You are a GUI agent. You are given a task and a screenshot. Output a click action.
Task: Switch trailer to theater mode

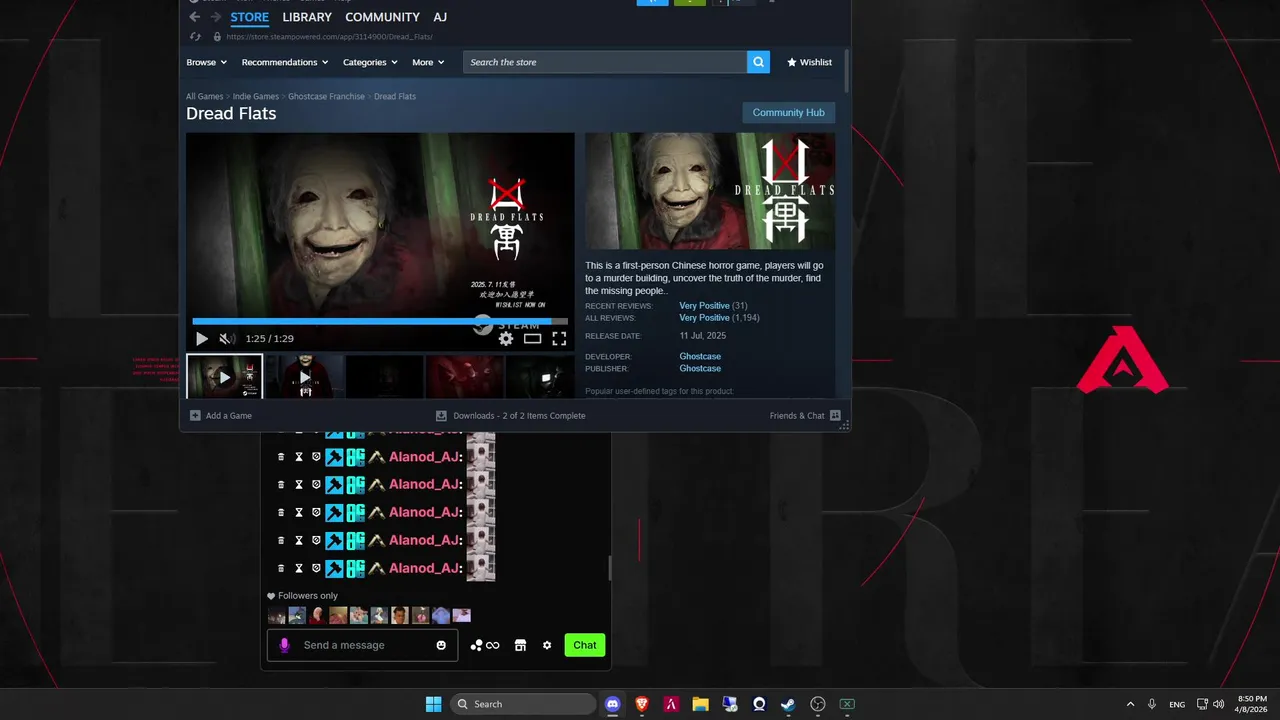(532, 339)
